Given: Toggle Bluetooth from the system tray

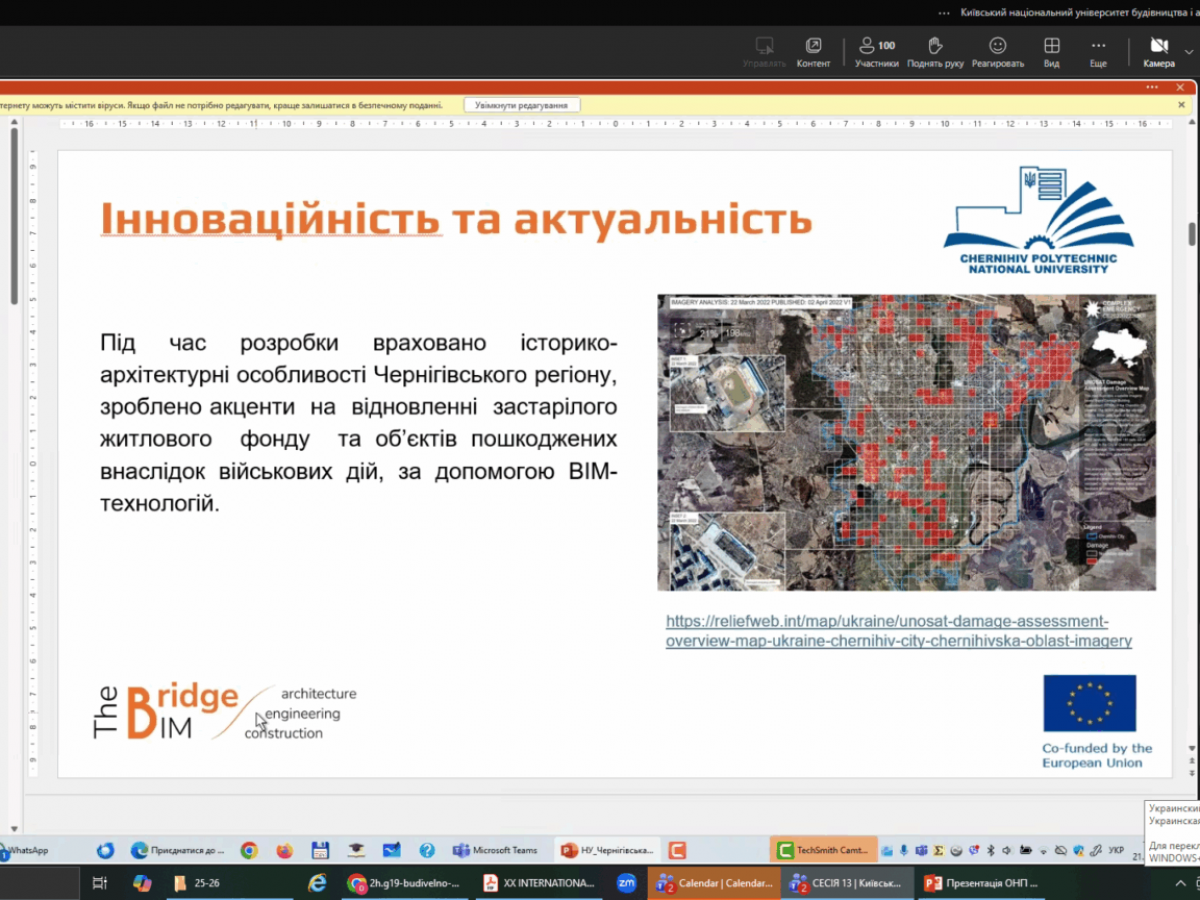Looking at the screenshot, I should [x=990, y=850].
